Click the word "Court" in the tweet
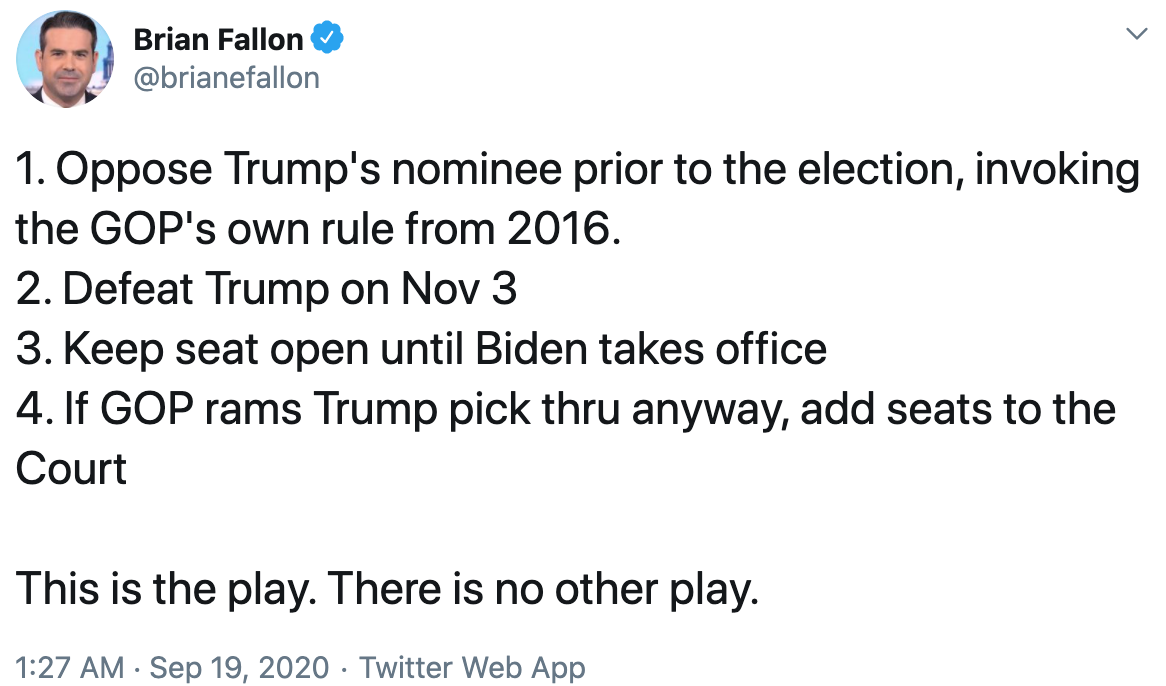Screen dimensions: 1166x686 pos(71,469)
